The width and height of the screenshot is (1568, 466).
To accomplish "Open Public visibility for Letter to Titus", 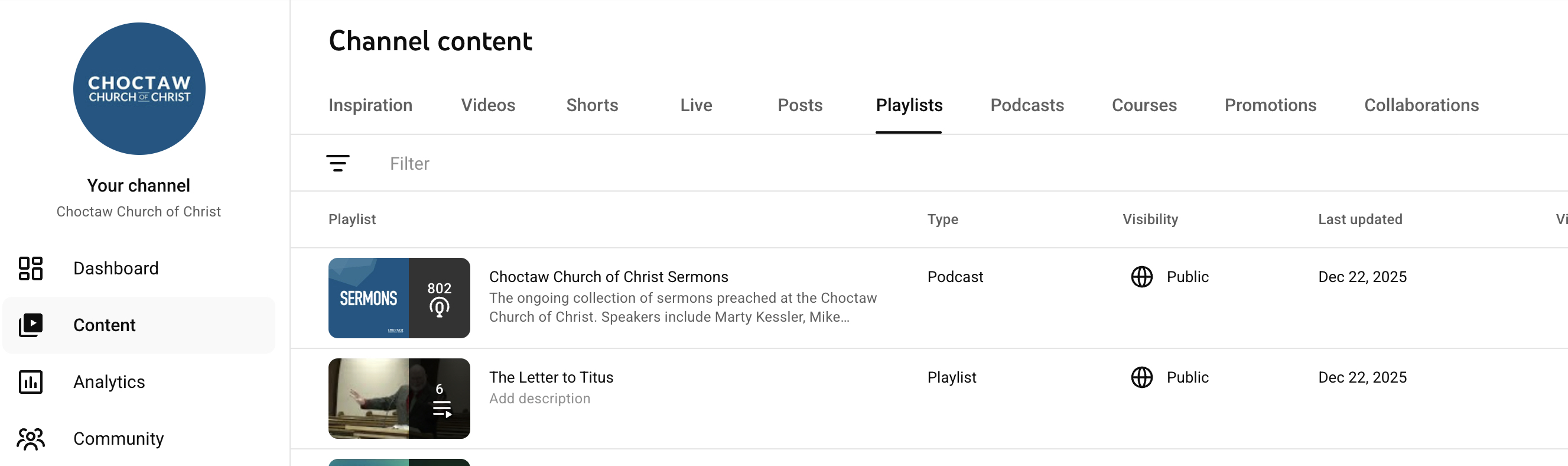I will 1187,377.
